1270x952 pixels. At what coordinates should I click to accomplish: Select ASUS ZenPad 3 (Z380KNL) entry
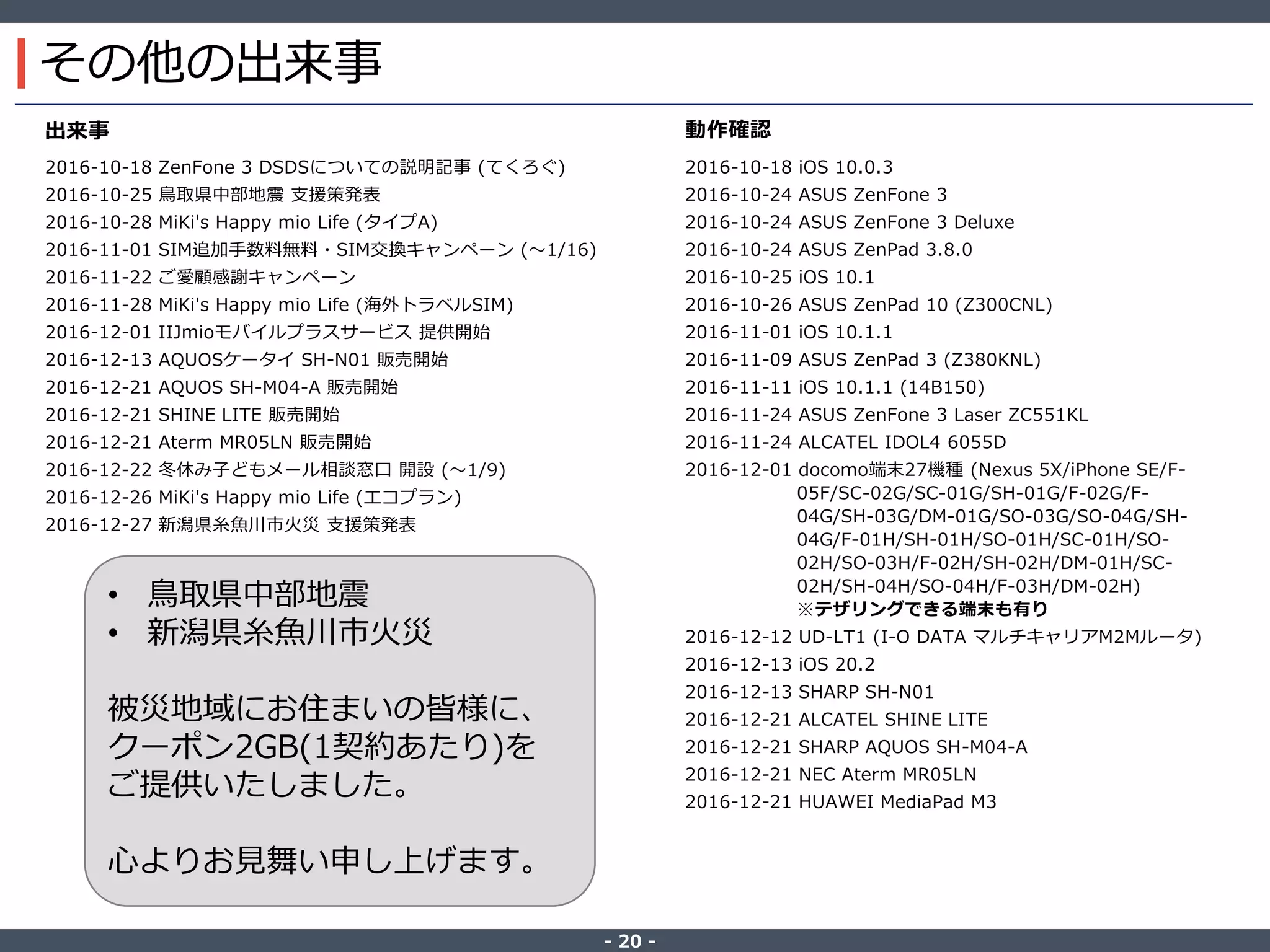coord(863,359)
